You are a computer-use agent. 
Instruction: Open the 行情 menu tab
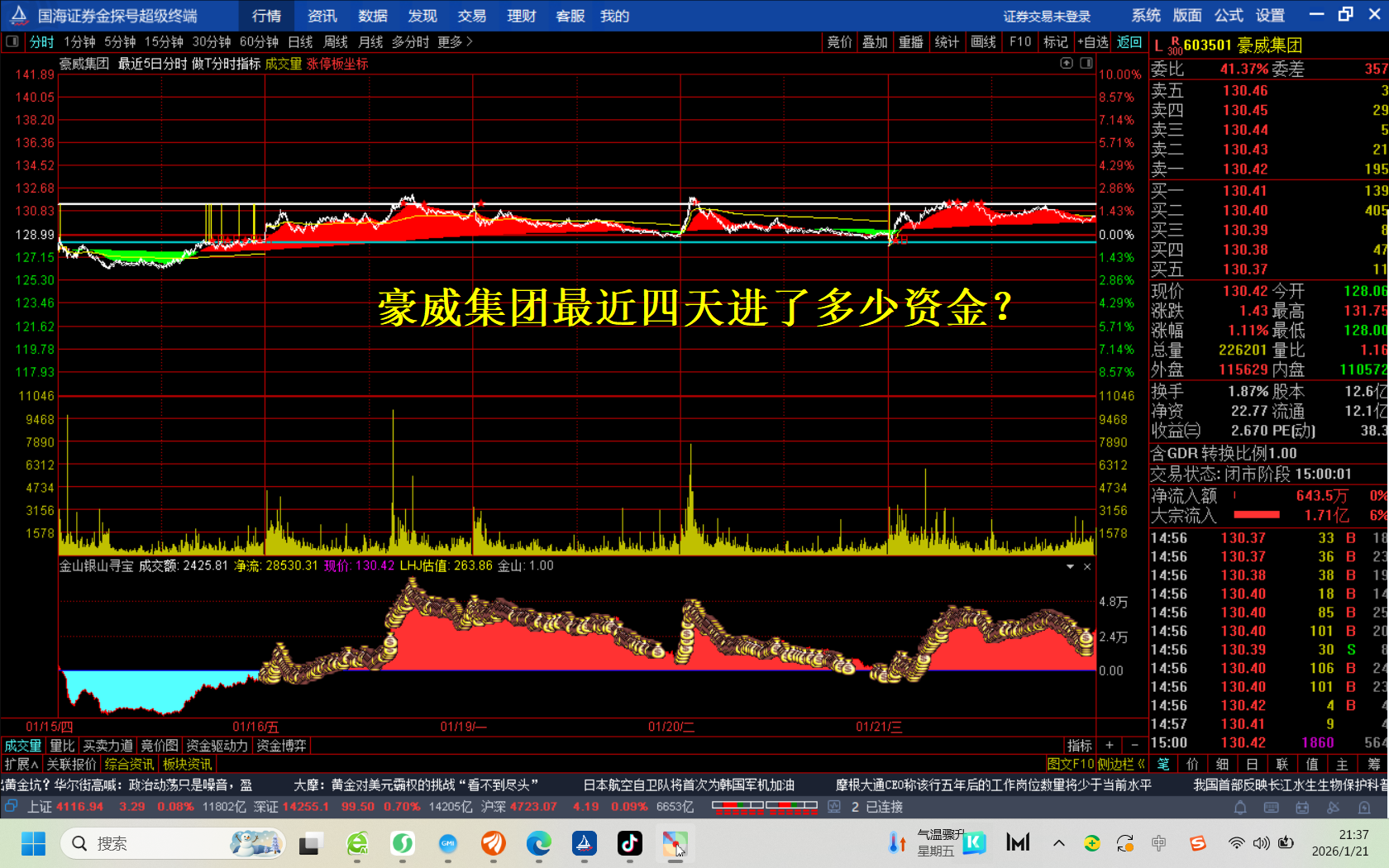(266, 16)
